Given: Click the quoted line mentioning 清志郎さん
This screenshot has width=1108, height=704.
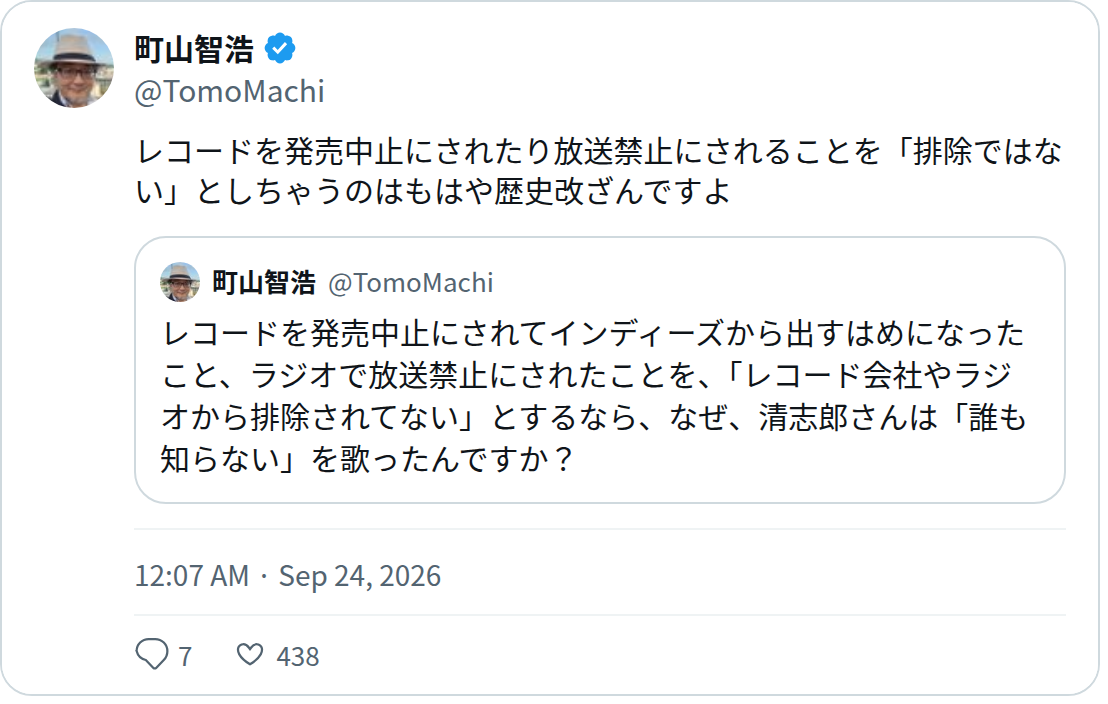Looking at the screenshot, I should pyautogui.click(x=594, y=418).
